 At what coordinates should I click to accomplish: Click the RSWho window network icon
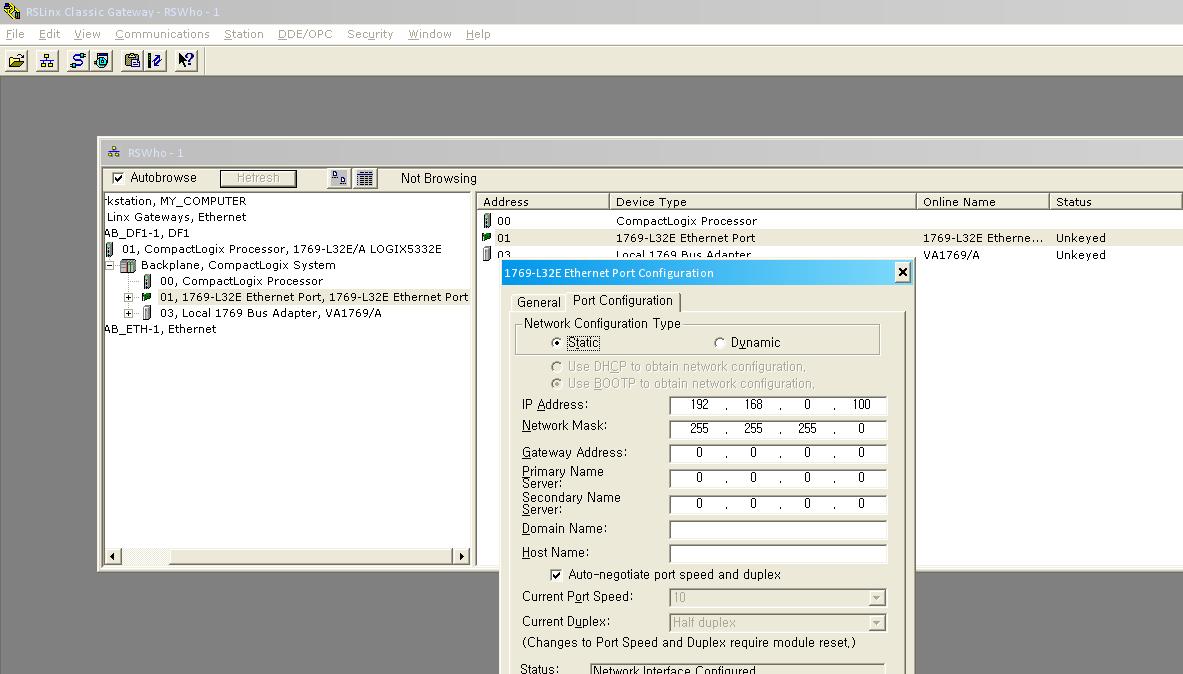[113, 152]
